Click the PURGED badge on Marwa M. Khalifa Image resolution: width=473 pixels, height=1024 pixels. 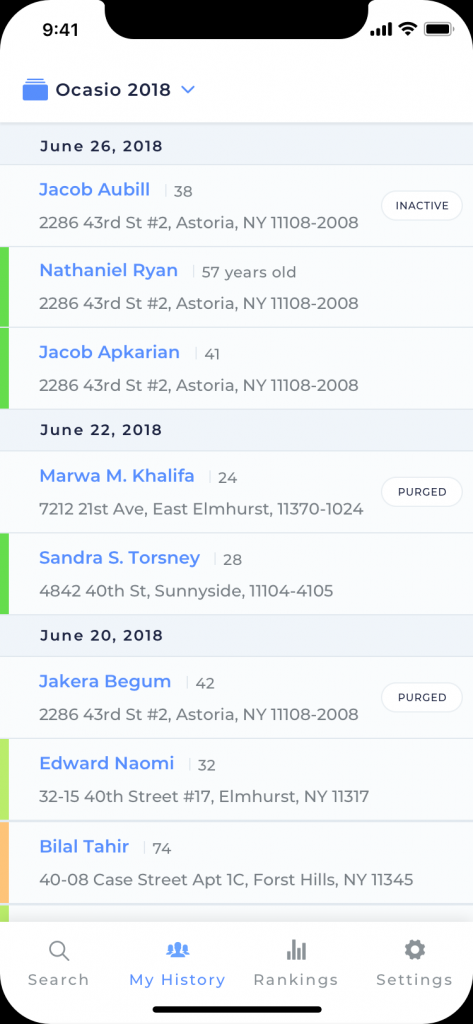(421, 492)
